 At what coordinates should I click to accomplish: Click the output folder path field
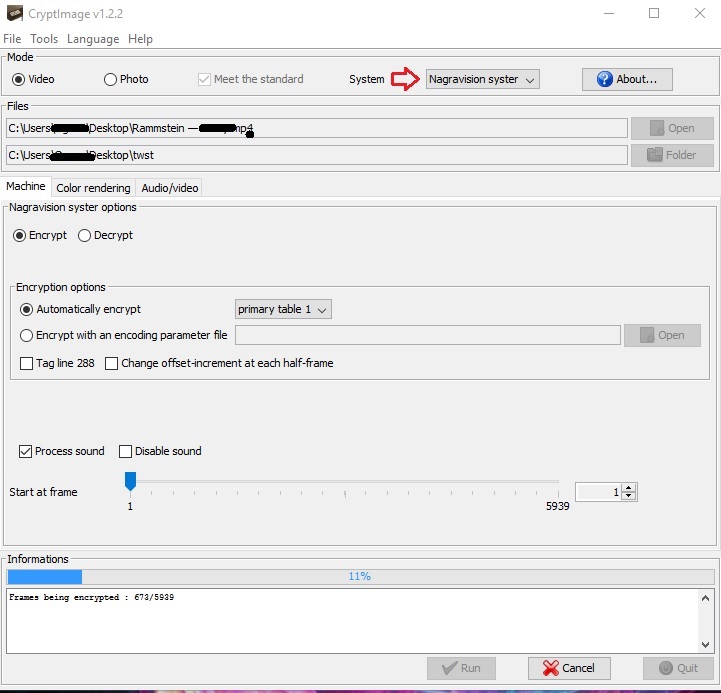(x=317, y=155)
